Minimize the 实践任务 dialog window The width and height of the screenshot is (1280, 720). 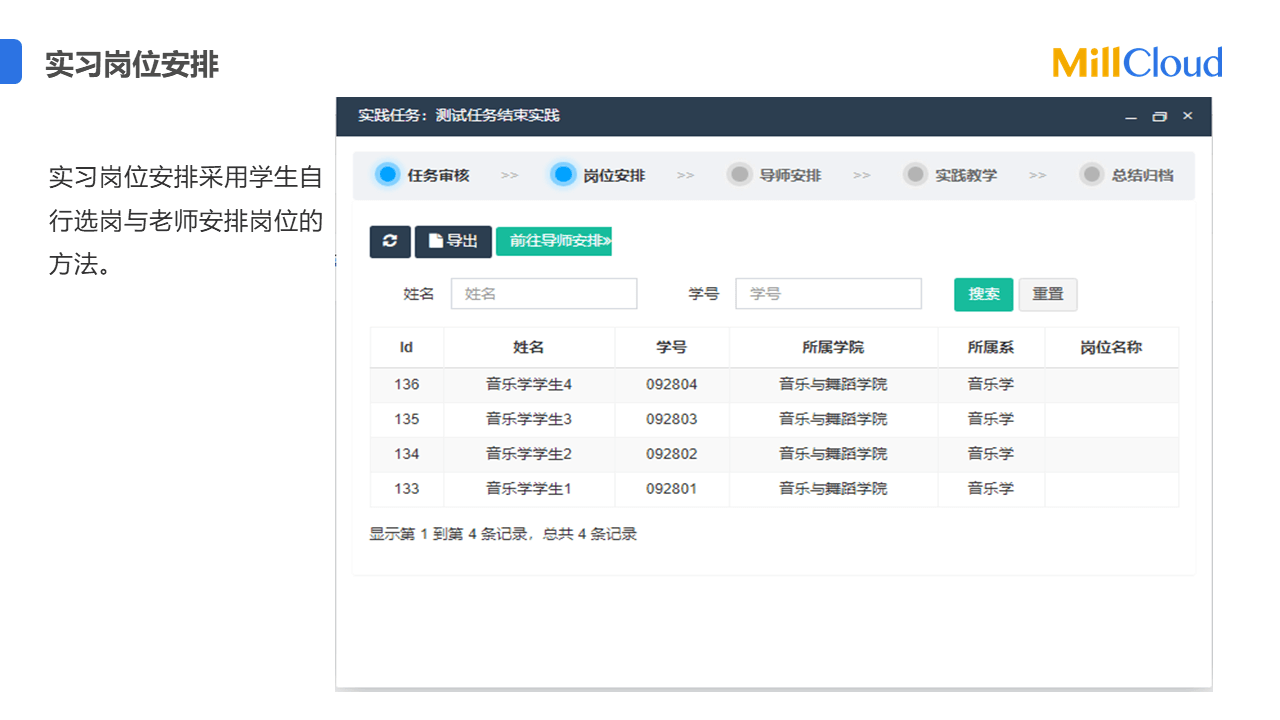[x=1131, y=117]
